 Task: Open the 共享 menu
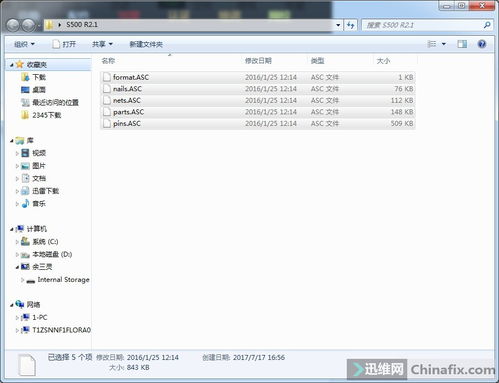coord(102,44)
